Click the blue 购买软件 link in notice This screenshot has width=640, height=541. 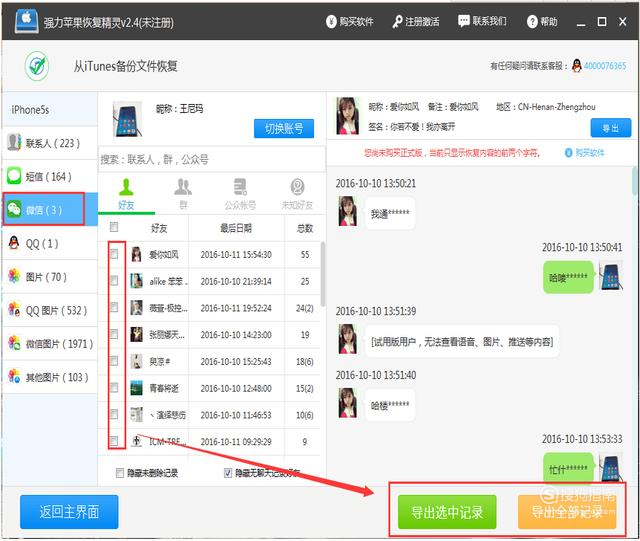[584, 153]
